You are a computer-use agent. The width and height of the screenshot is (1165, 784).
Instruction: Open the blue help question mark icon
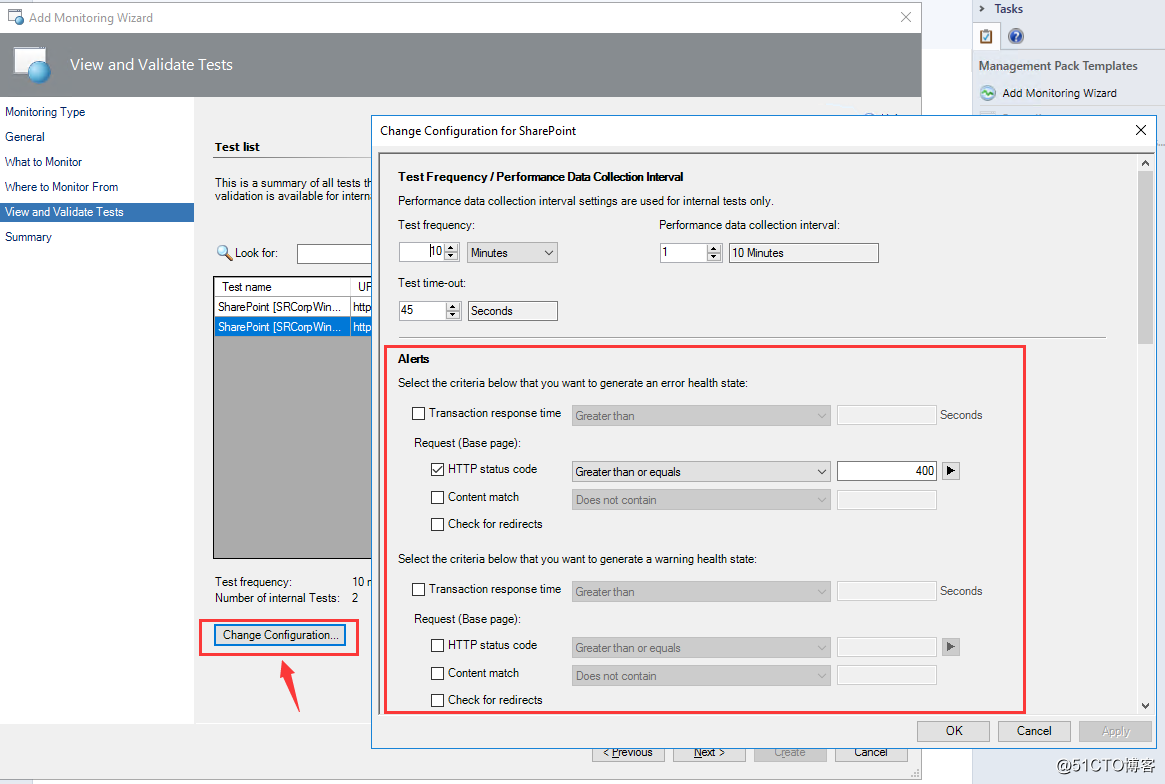(x=1016, y=36)
